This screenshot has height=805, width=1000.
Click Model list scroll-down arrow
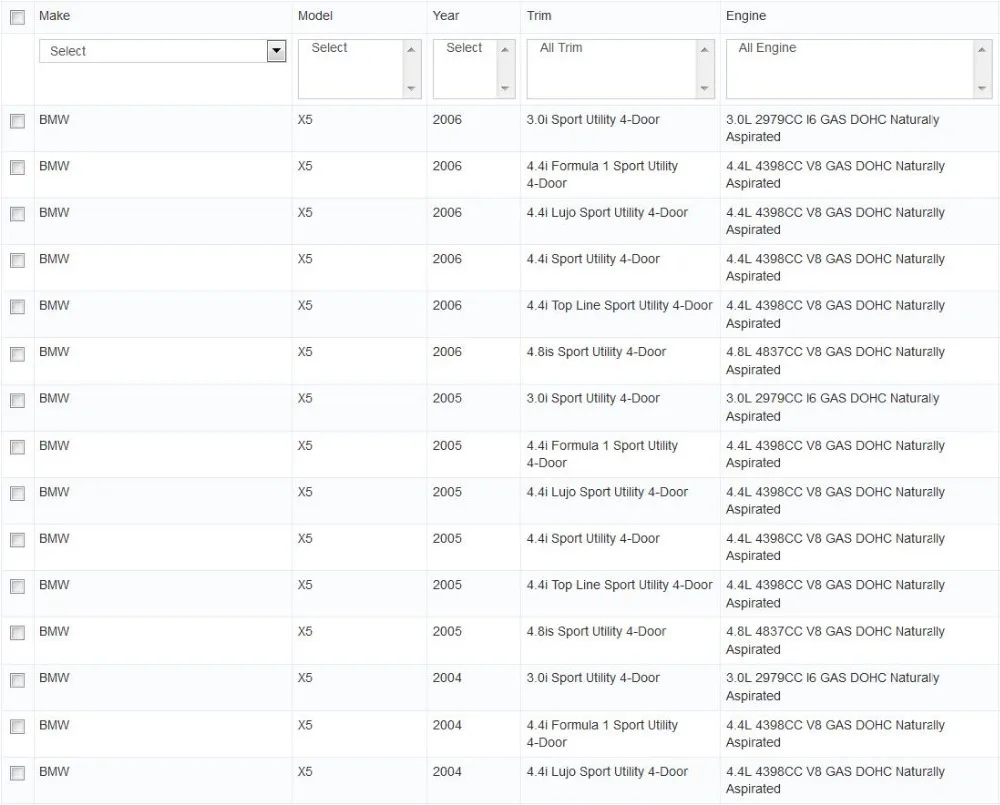pyautogui.click(x=411, y=88)
